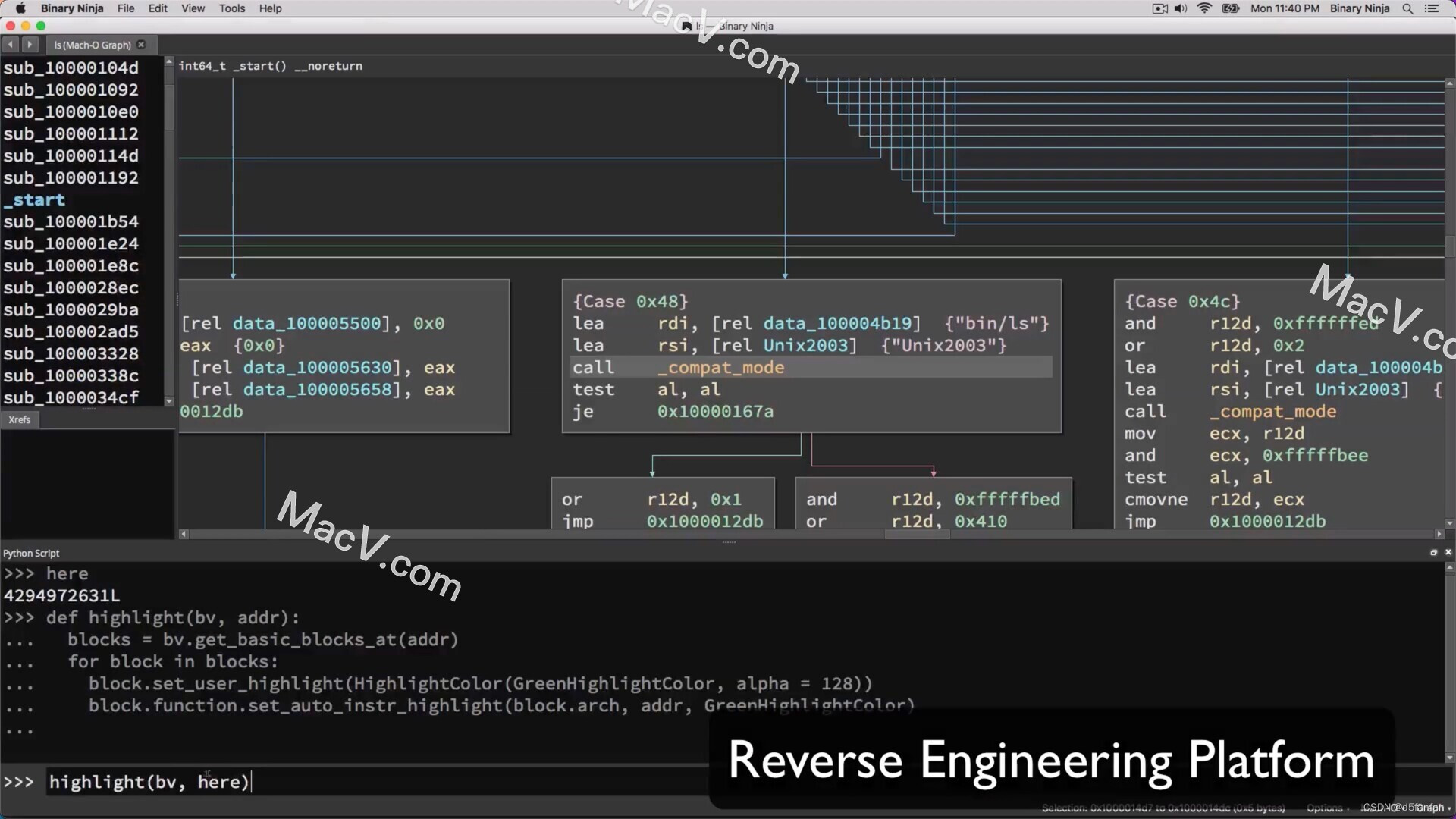Close the ls (Mach-O Graph) tab
This screenshot has width=1456, height=819.
pos(141,45)
